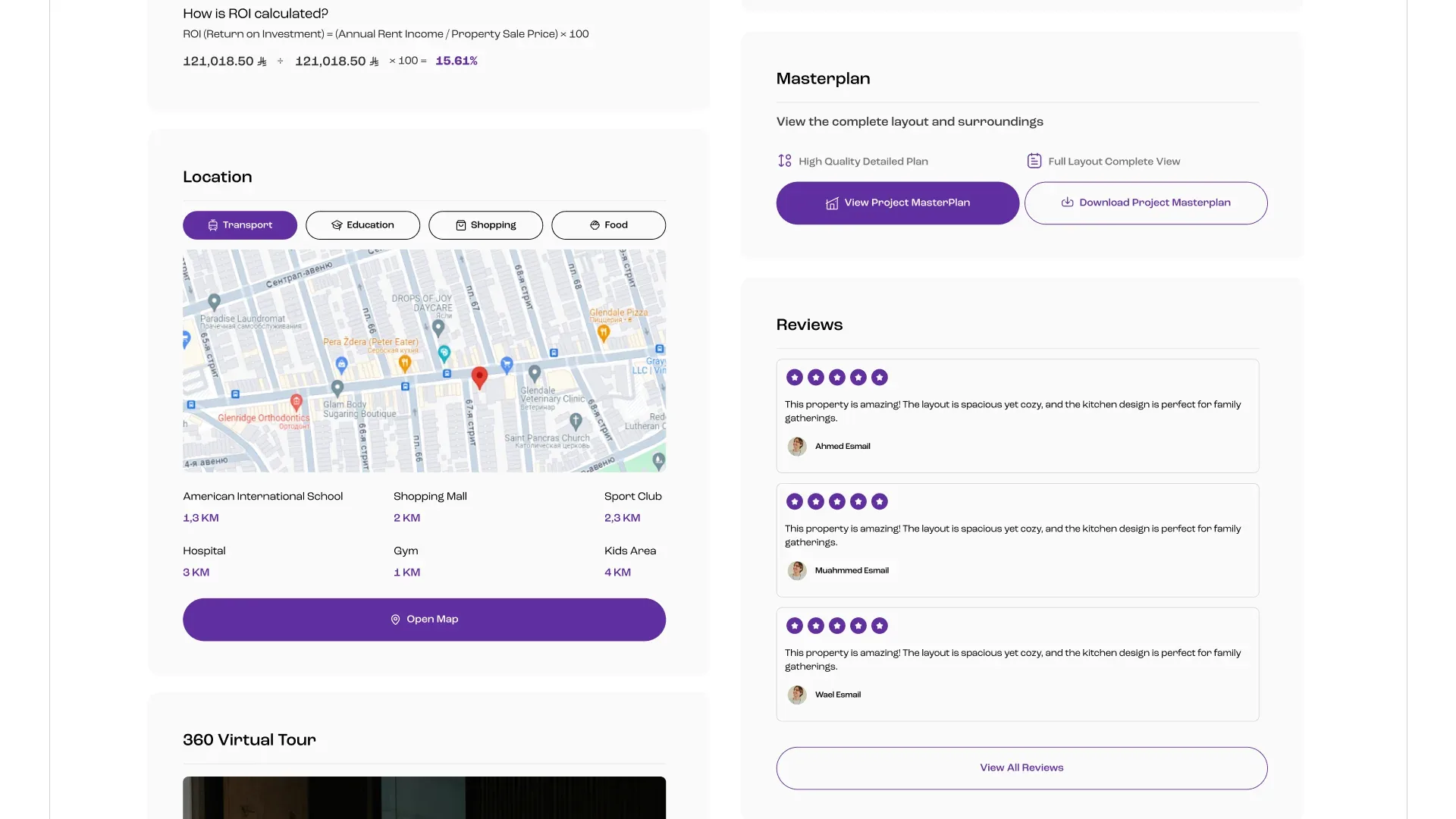The width and height of the screenshot is (1456, 819).
Task: Click the Full Layout Complete View icon
Action: click(1034, 161)
